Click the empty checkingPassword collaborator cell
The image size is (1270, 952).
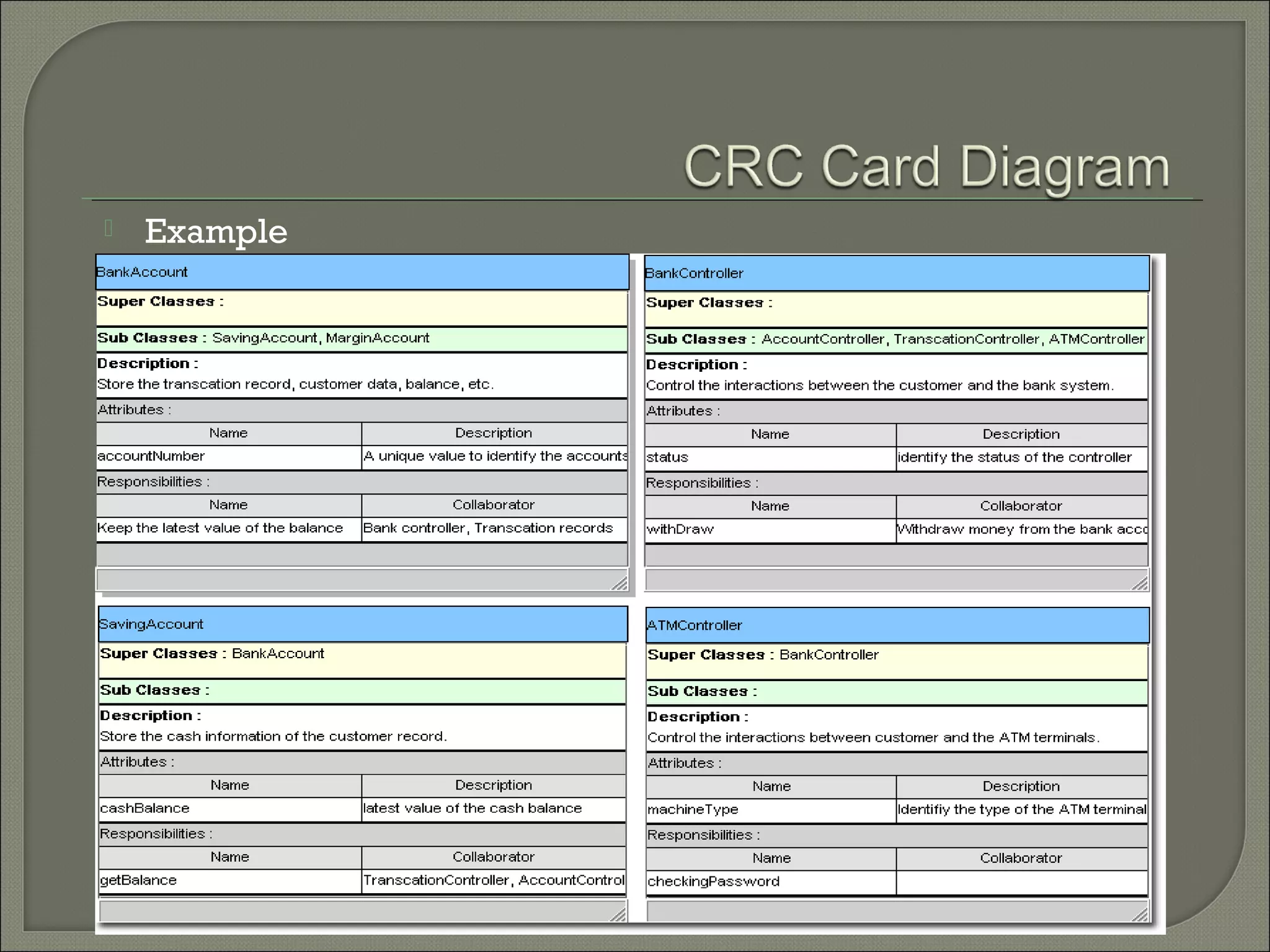click(1021, 882)
